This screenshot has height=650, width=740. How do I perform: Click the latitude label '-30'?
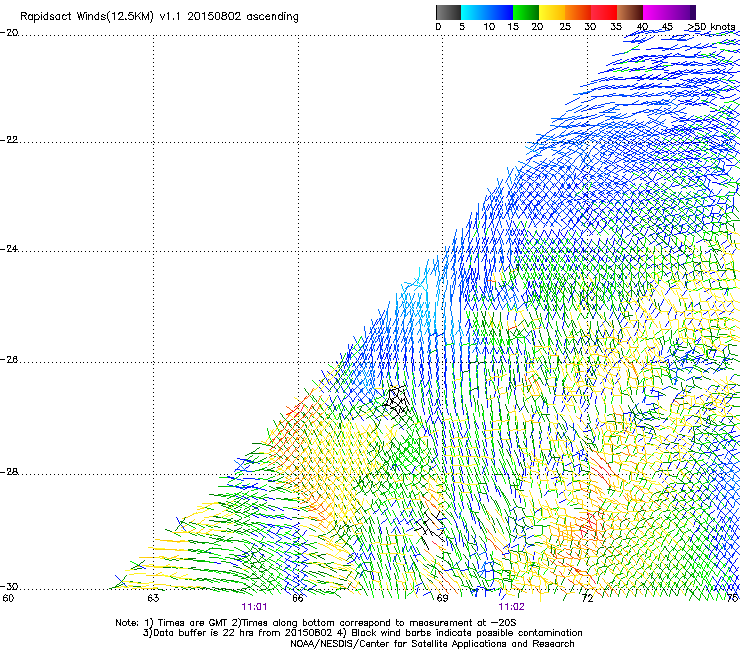click(x=9, y=587)
